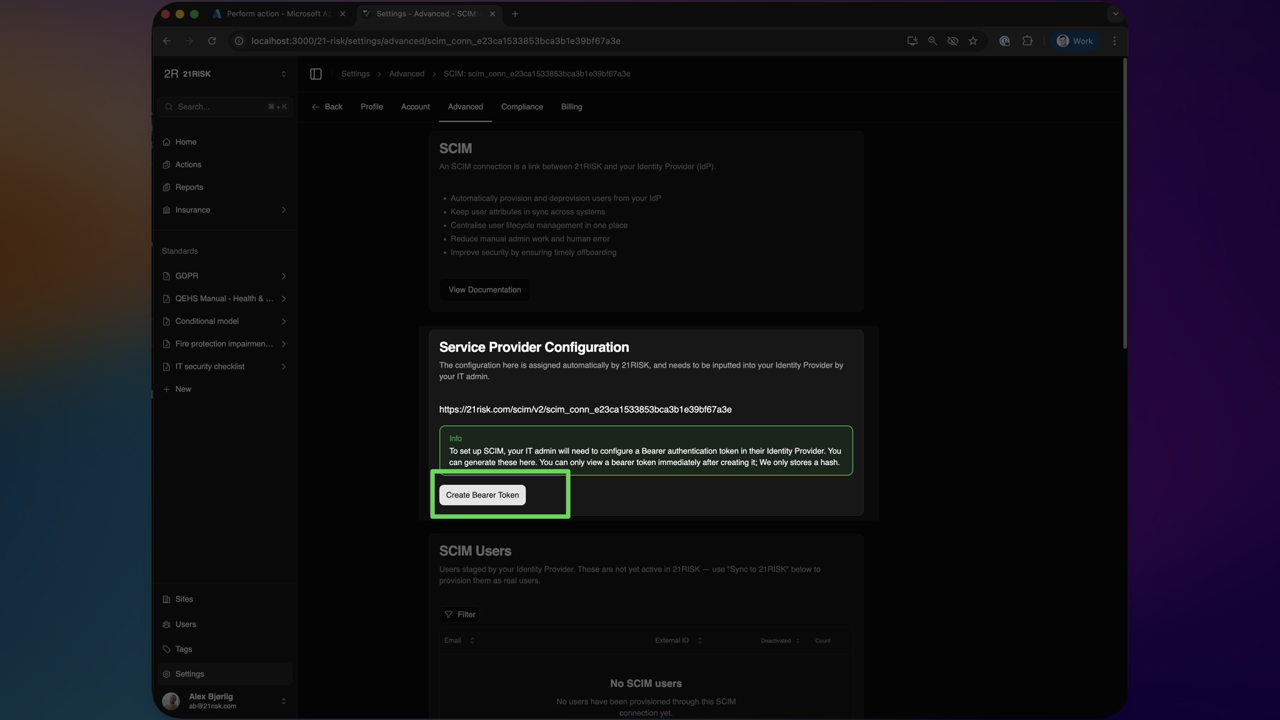1280x720 pixels.
Task: Select Sites in the sidebar
Action: 183,598
